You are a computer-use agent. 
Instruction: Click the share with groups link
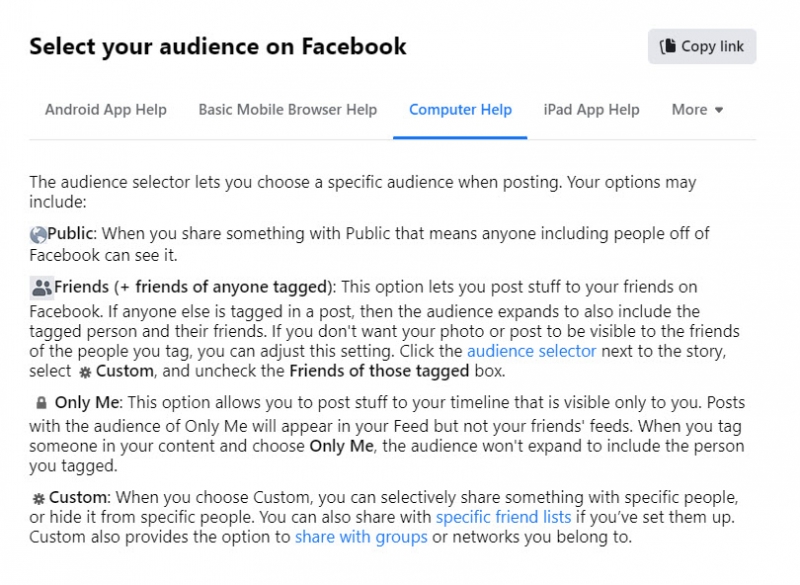coord(361,537)
